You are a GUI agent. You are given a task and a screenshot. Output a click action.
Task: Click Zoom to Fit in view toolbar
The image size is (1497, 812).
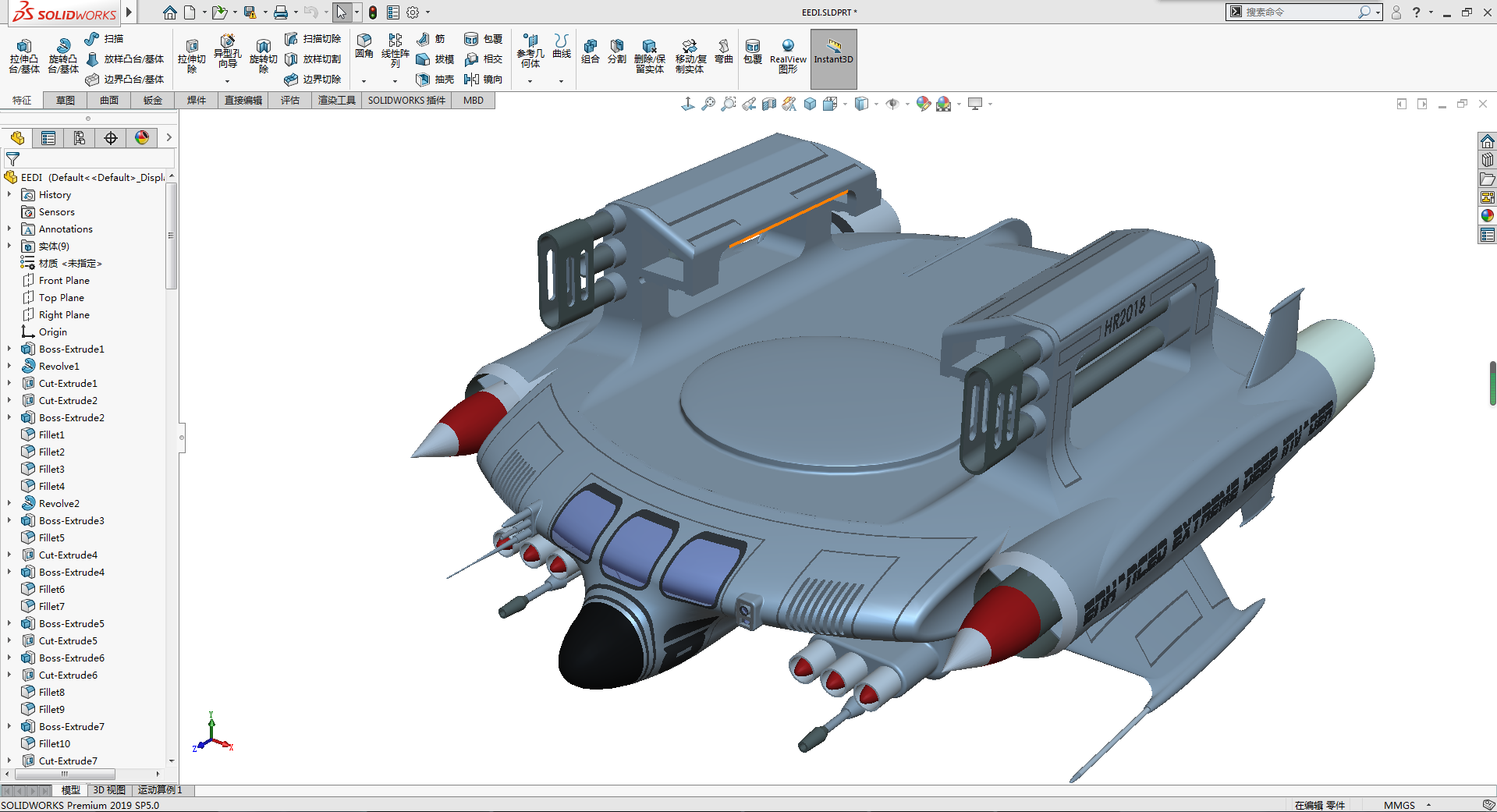click(x=708, y=104)
